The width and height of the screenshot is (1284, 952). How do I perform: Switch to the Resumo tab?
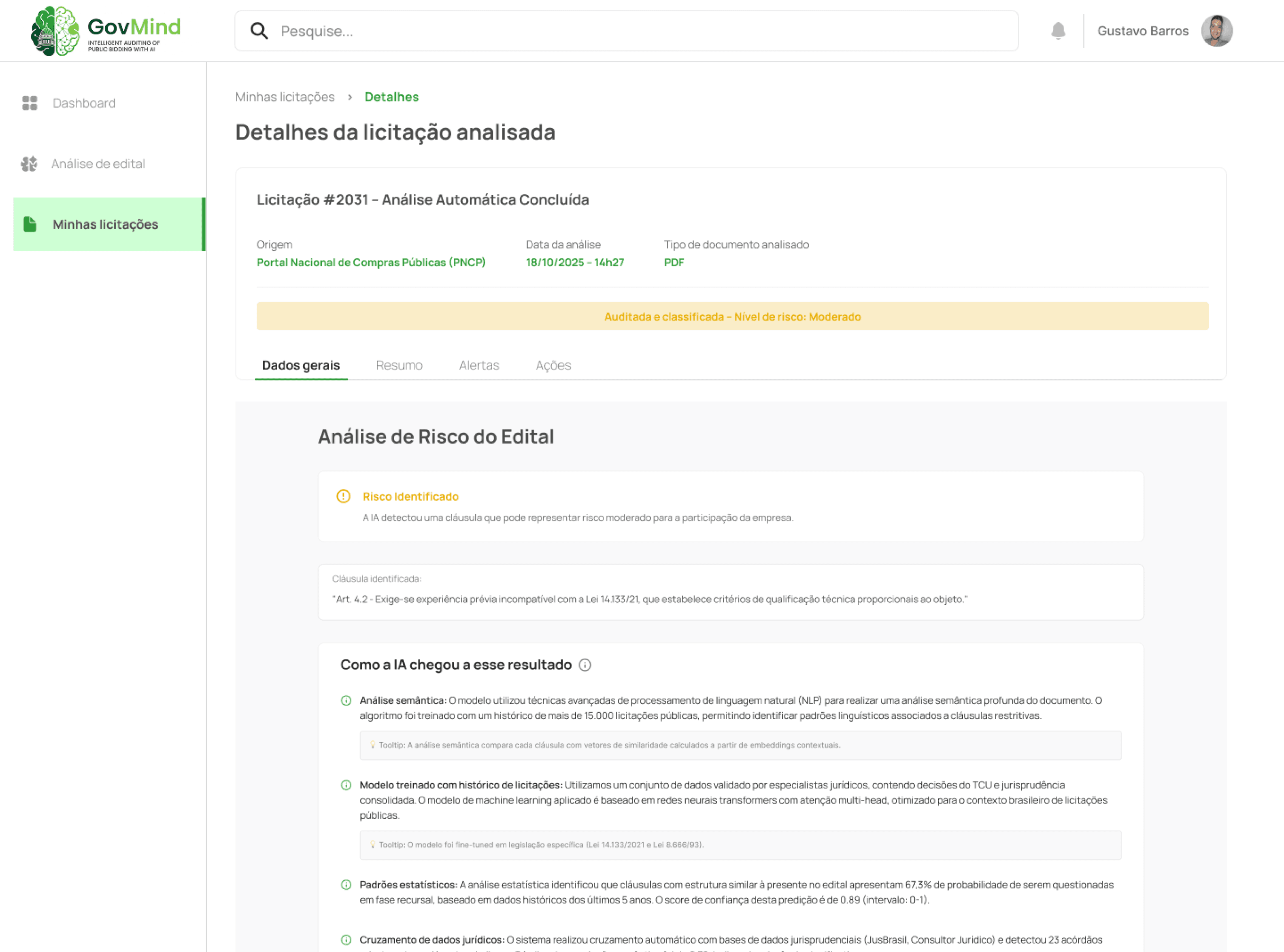tap(399, 365)
